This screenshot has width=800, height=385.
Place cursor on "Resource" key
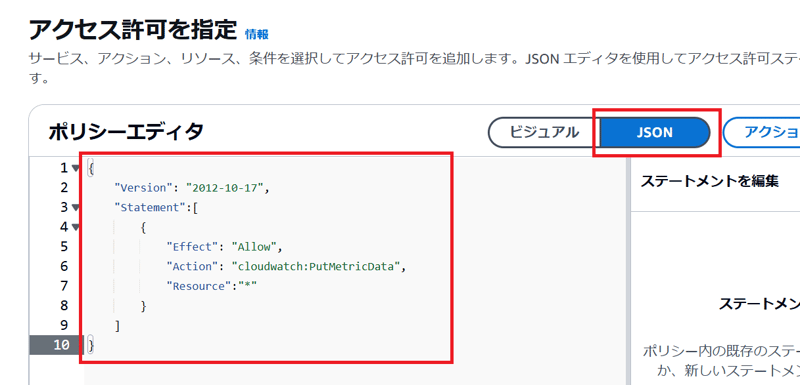point(199,286)
